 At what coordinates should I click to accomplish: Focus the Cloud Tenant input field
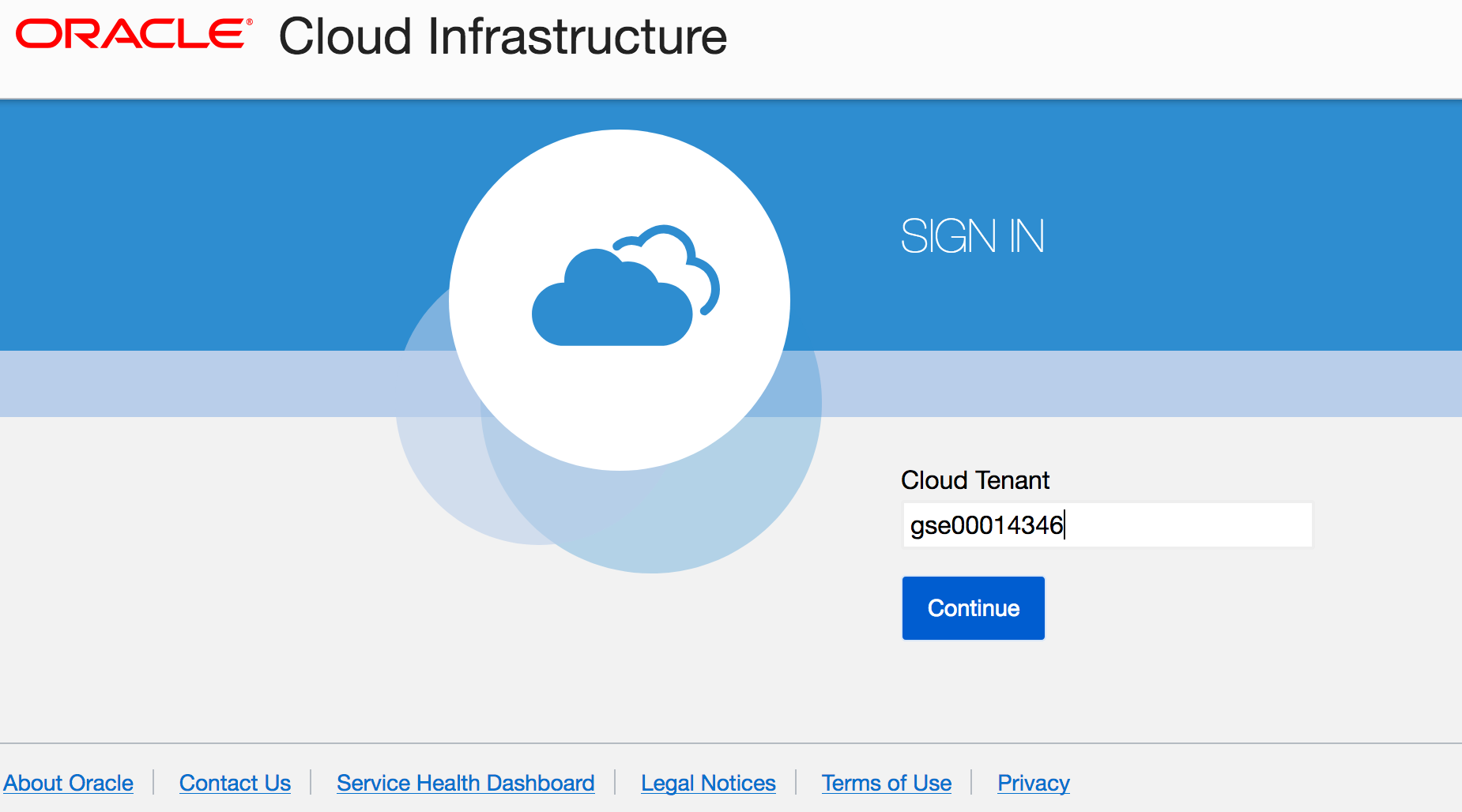tap(1107, 525)
